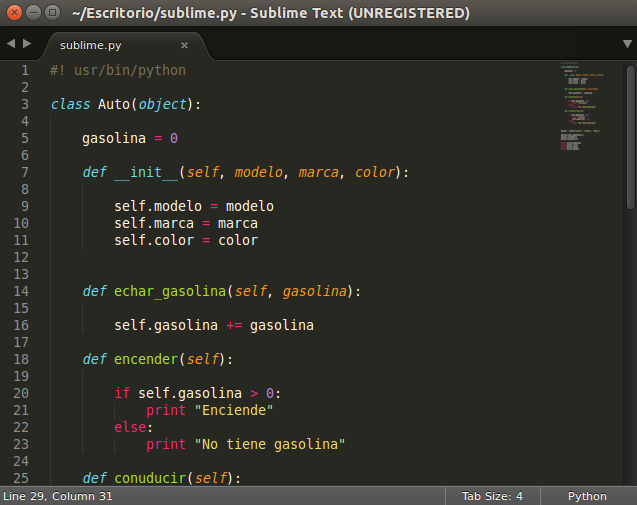Viewport: 637px width, 505px height.
Task: Click line number 25 in the gutter
Action: pos(21,478)
